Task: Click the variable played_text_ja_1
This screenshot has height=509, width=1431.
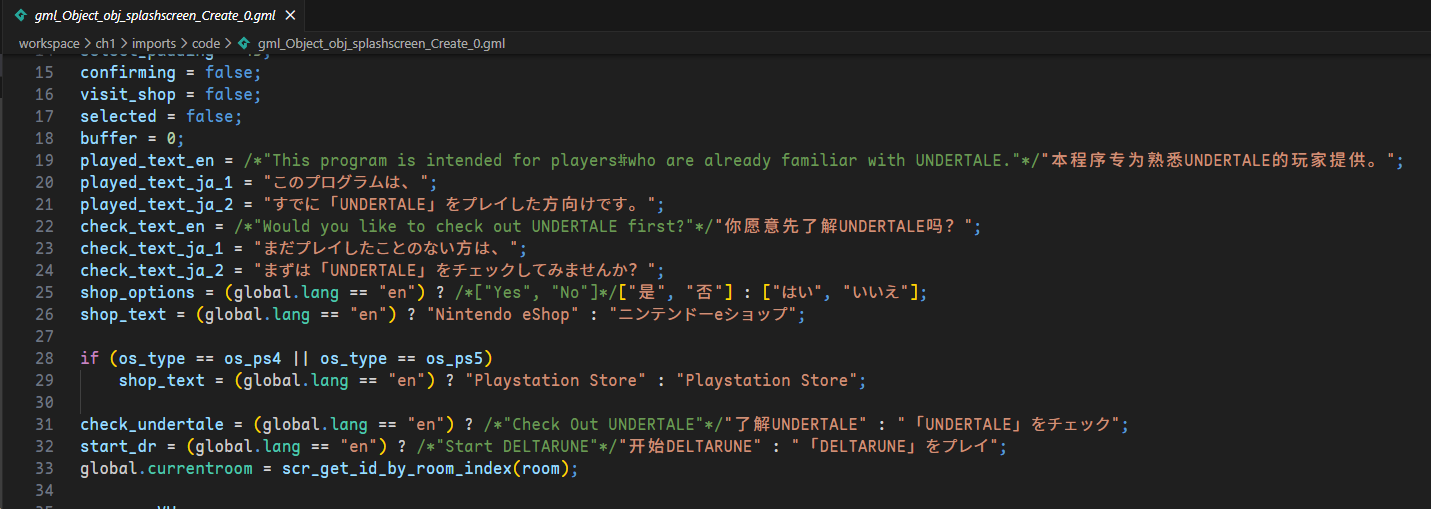Action: [157, 182]
